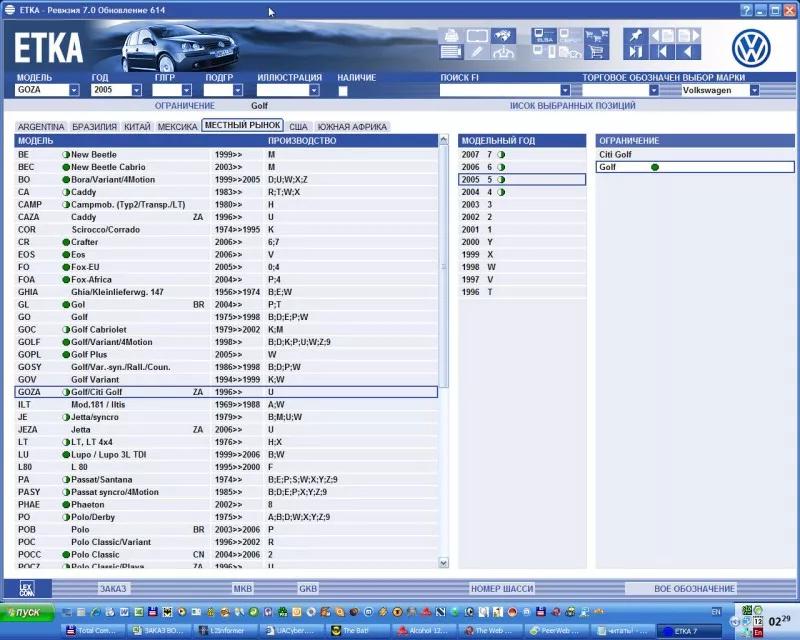Open the ИЛЛЮСТРАЦИЯ dropdown arrow
800x640 pixels.
(x=314, y=90)
